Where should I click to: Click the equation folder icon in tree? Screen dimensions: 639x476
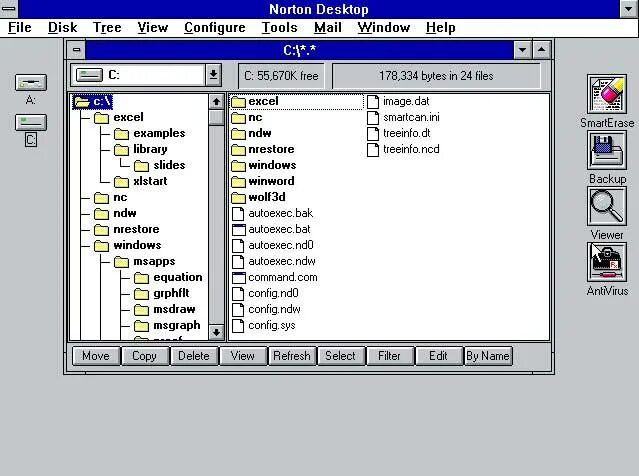141,278
